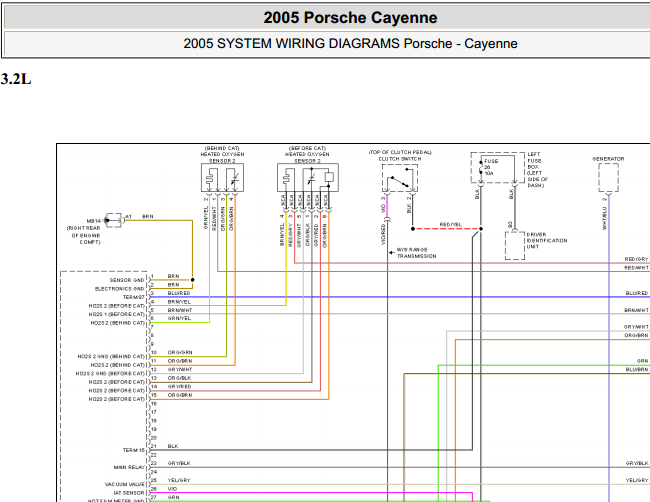Select the SENSOR GND pin 1 label
Screen dimensions: 650x502
click(127, 280)
